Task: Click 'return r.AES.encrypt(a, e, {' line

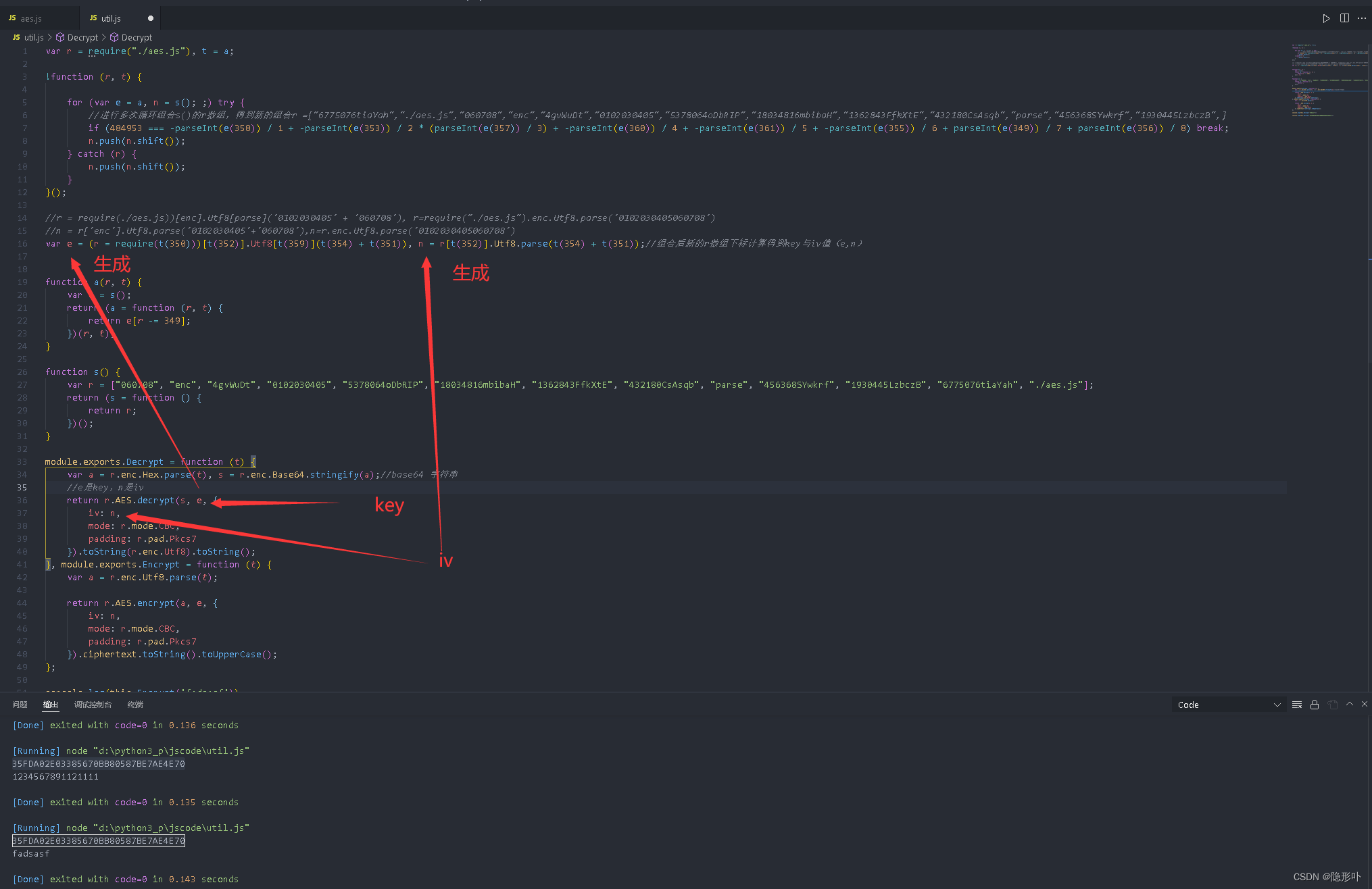Action: tap(143, 603)
